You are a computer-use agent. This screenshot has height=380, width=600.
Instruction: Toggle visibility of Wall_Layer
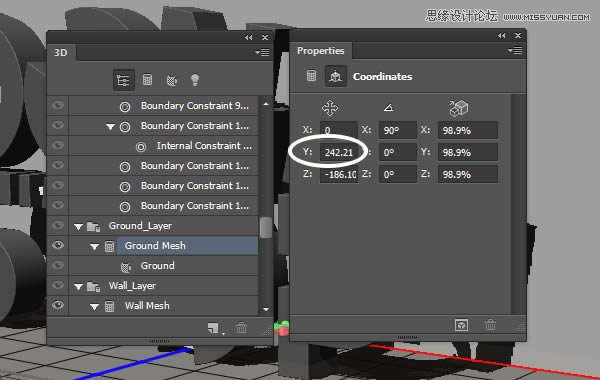click(x=58, y=285)
